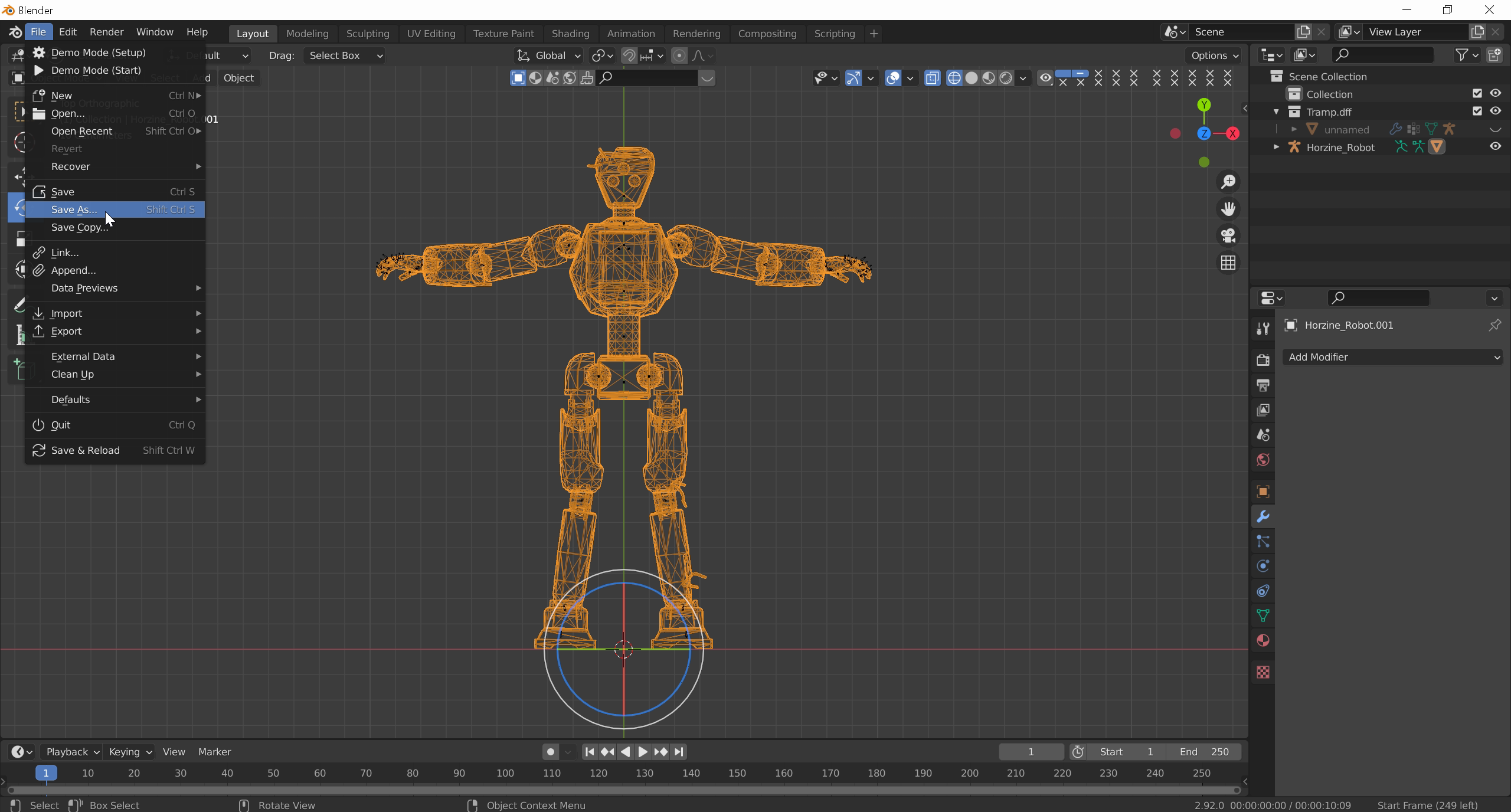Viewport: 1511px width, 812px height.
Task: Choose Save As... from File menu
Action: 74,209
